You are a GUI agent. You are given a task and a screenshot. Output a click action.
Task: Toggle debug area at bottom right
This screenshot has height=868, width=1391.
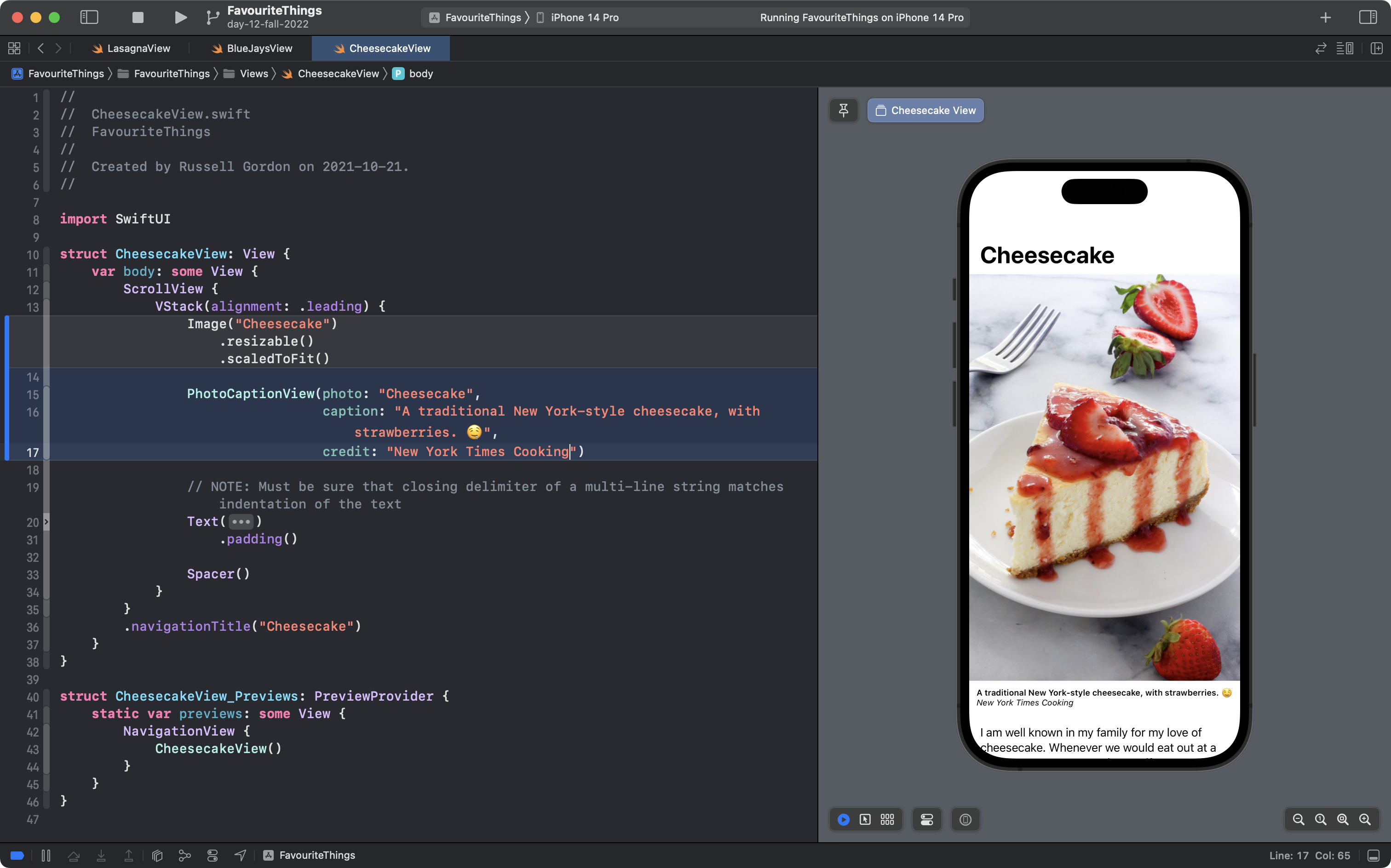(x=1373, y=856)
